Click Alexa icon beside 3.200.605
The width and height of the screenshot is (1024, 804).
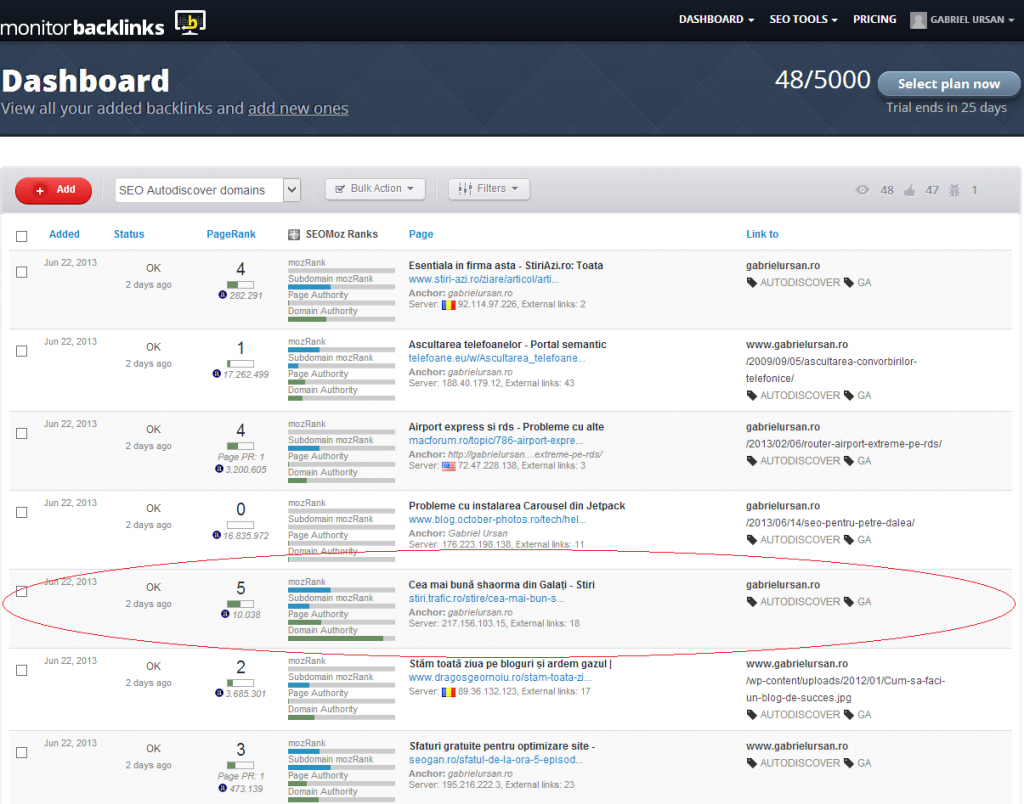pyautogui.click(x=219, y=469)
